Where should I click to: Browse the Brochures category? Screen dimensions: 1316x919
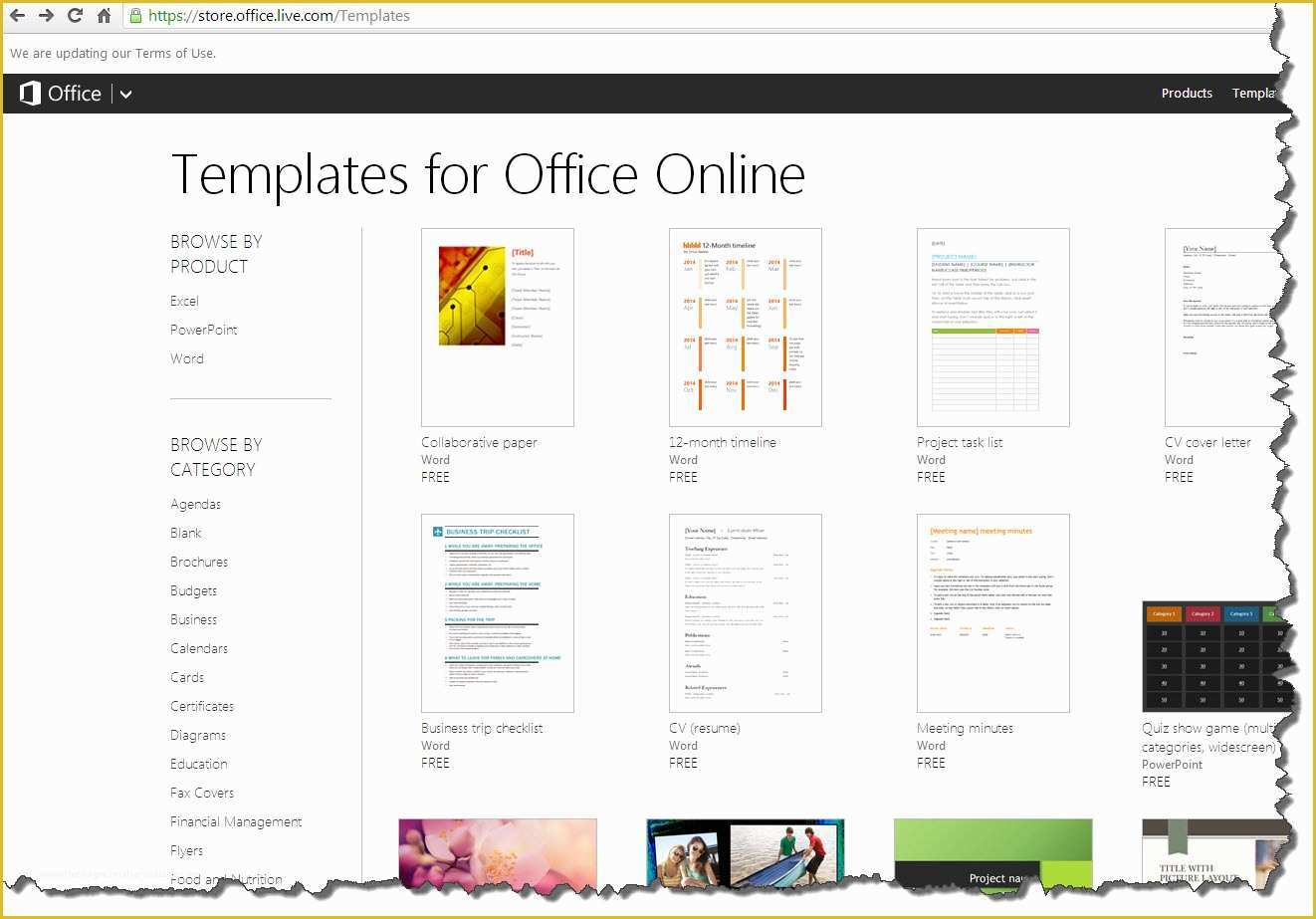coord(199,562)
